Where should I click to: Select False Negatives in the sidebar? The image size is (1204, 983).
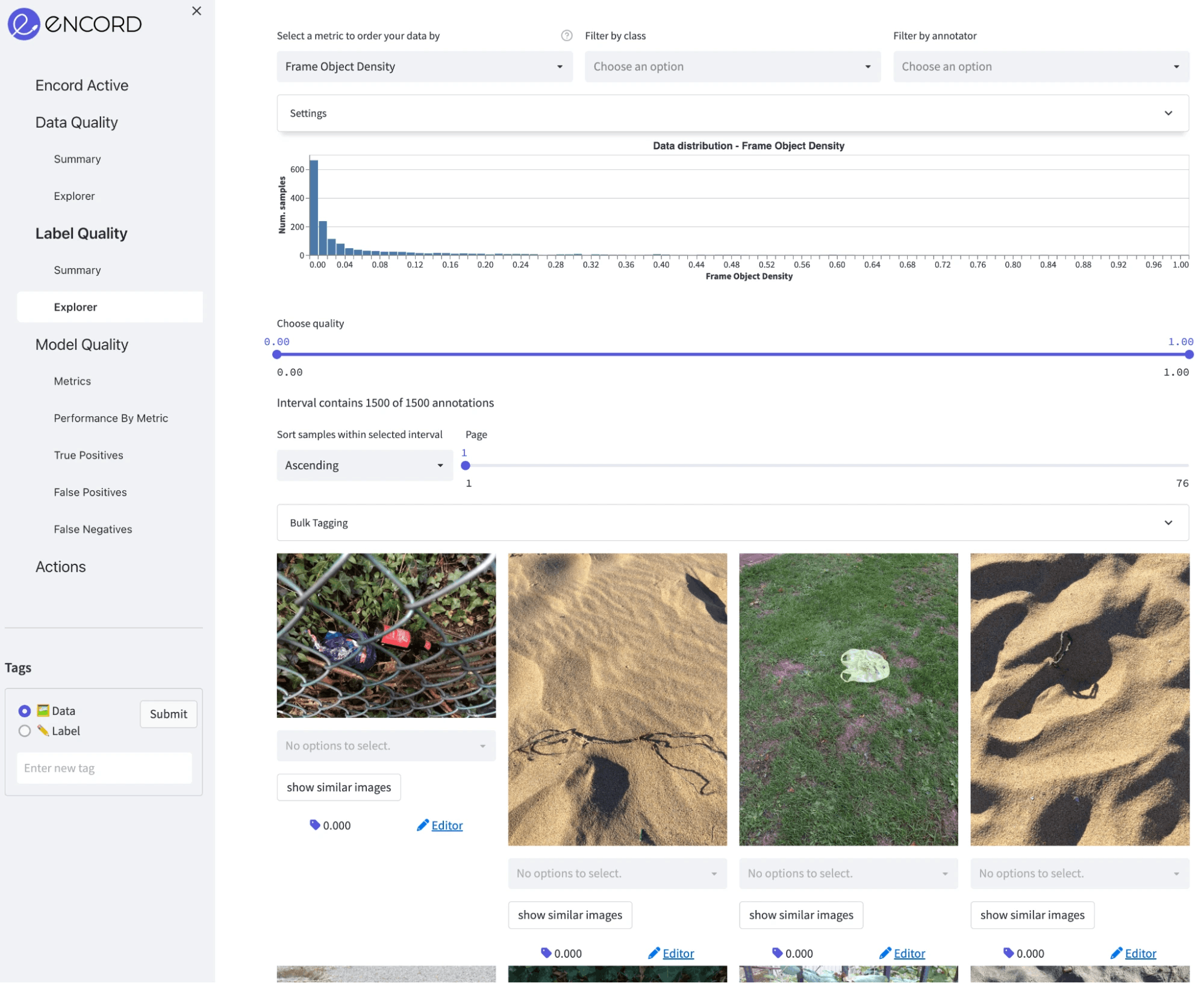click(93, 529)
